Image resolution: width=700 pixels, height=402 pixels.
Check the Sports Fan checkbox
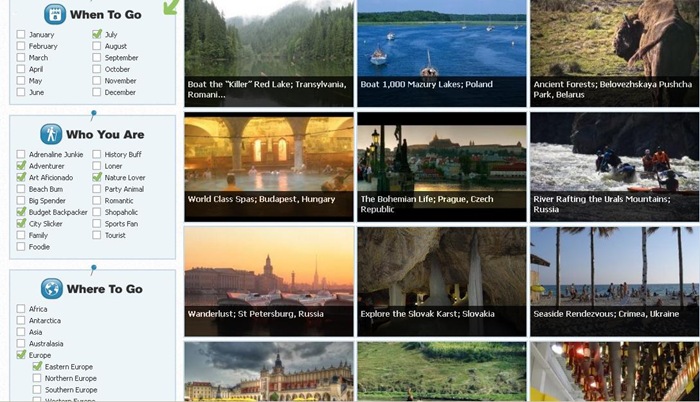click(96, 223)
